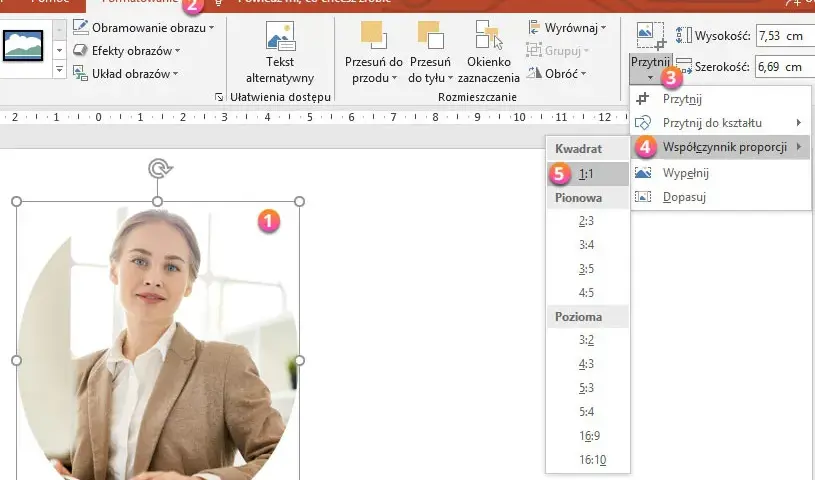Open Efekty obrazów picture effects menu

(x=127, y=51)
